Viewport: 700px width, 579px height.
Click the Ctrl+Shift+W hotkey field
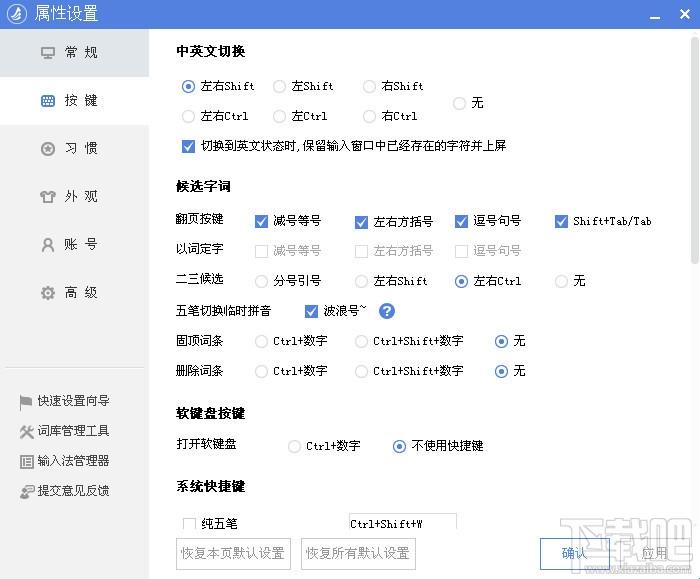[403, 522]
